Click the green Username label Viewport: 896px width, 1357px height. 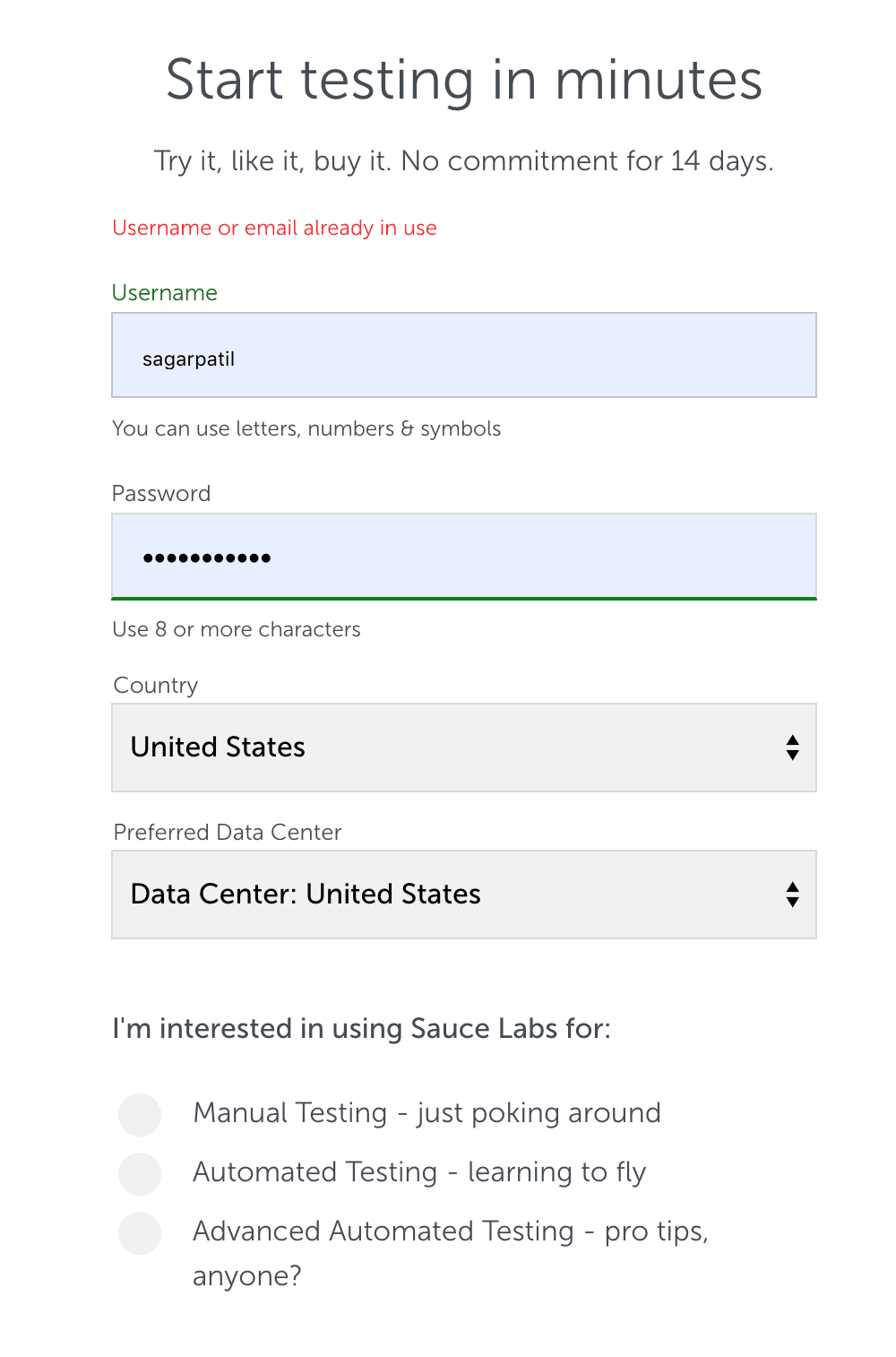point(165,293)
